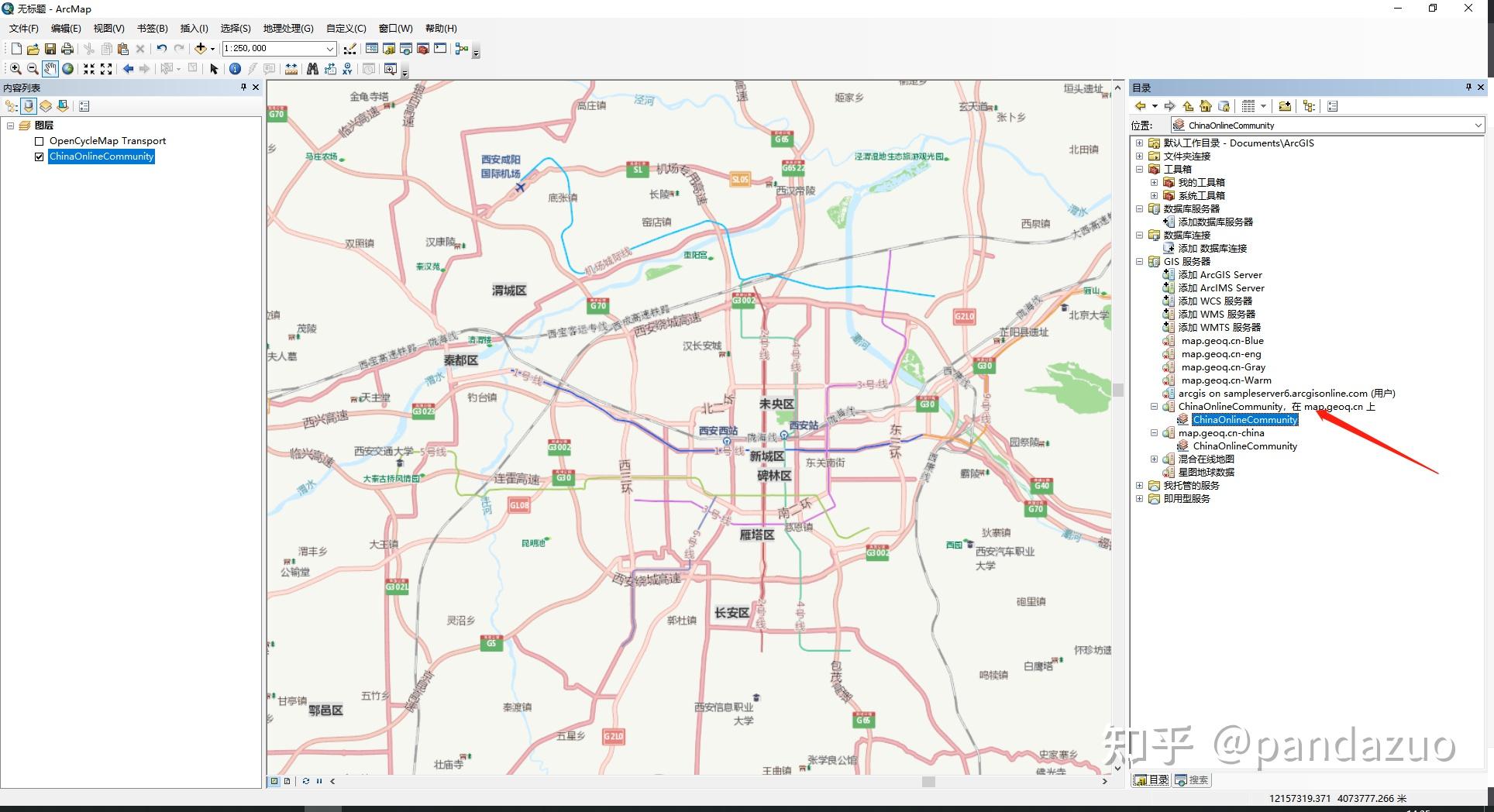Activate the Identify tool
The width and height of the screenshot is (1494, 812).
(236, 69)
